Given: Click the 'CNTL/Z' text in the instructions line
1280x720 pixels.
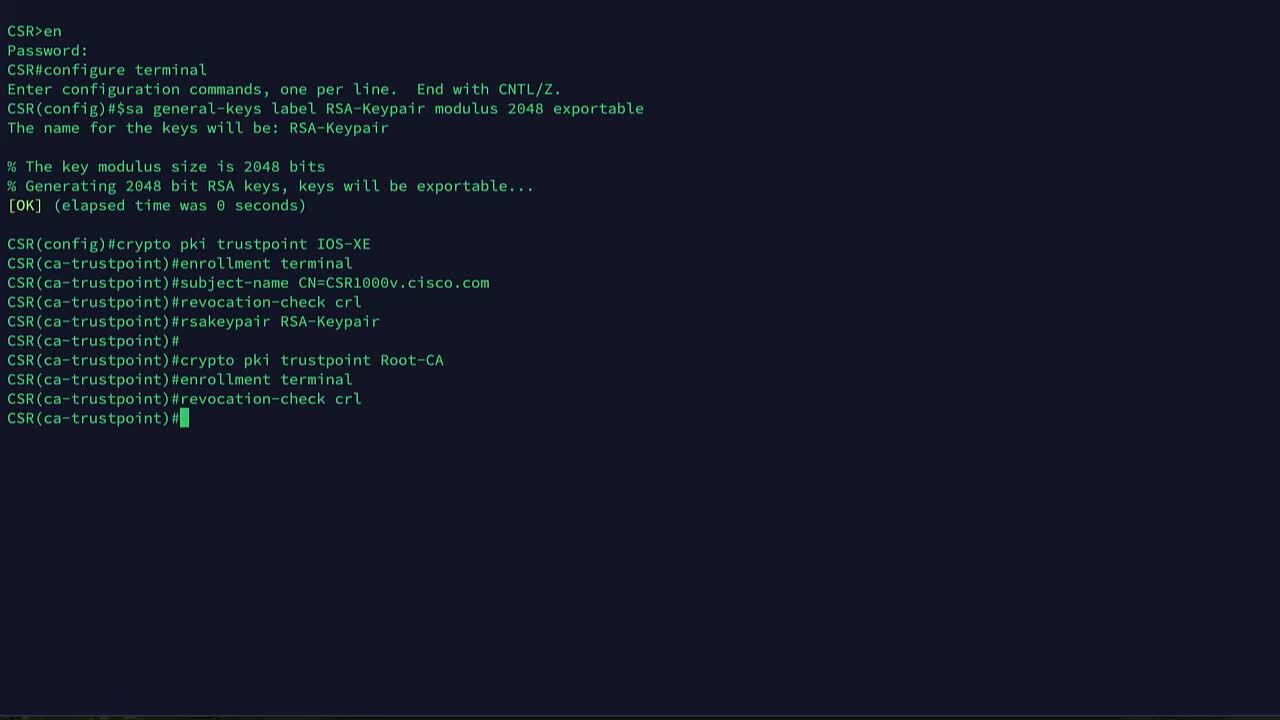Looking at the screenshot, I should tap(526, 89).
